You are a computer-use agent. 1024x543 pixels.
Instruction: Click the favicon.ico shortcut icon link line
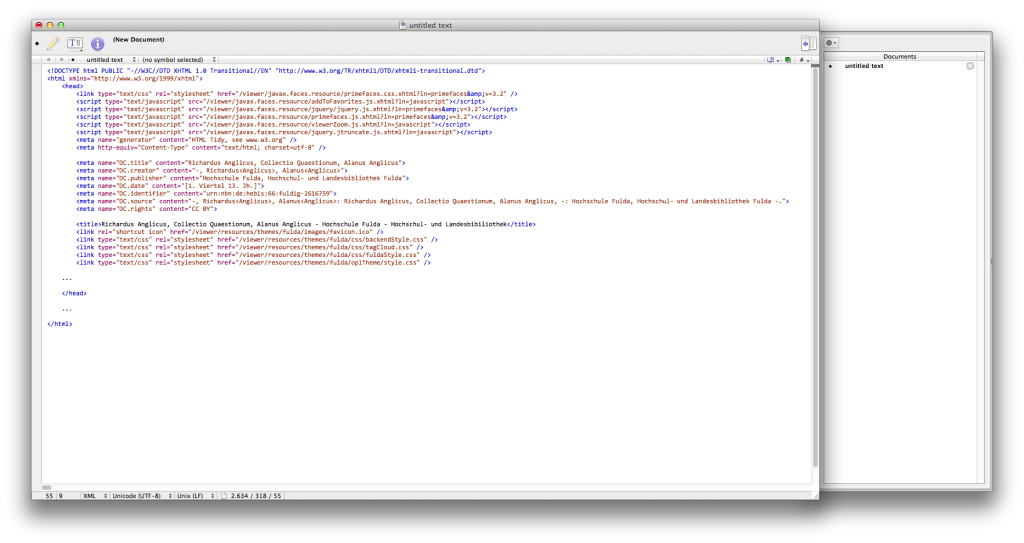(x=230, y=232)
